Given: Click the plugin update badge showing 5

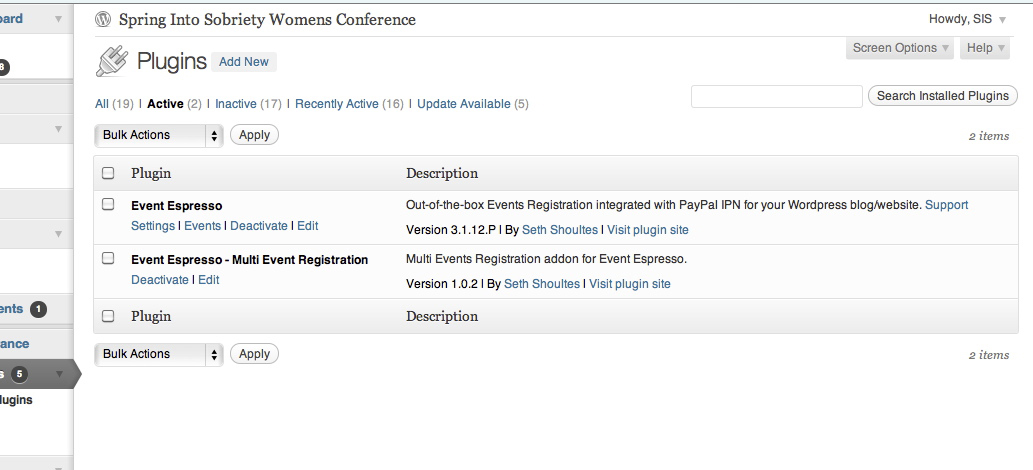Looking at the screenshot, I should (20, 374).
